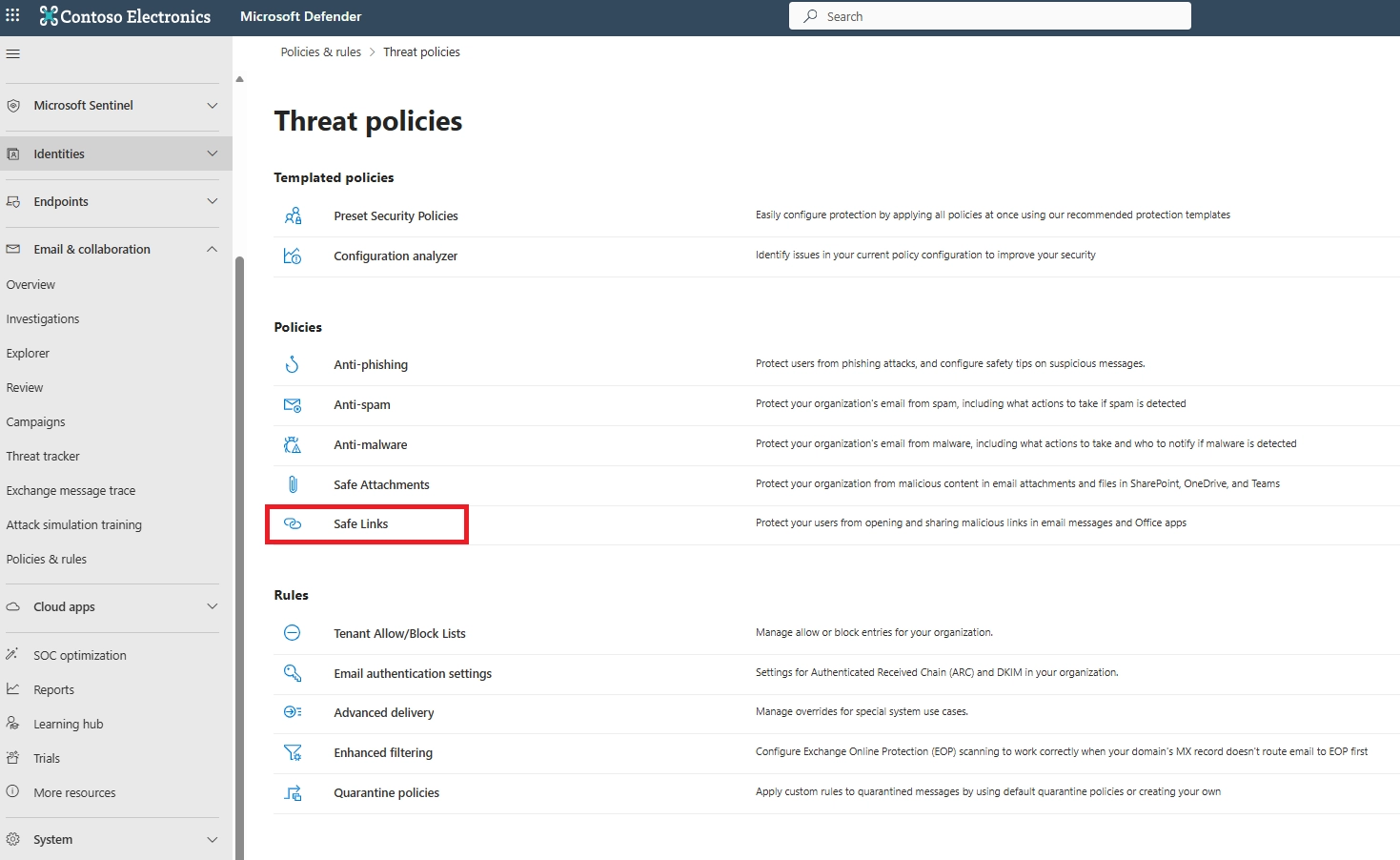Image resolution: width=1400 pixels, height=860 pixels.
Task: Click the Anti-phishing refresh-style icon
Action: 293,364
